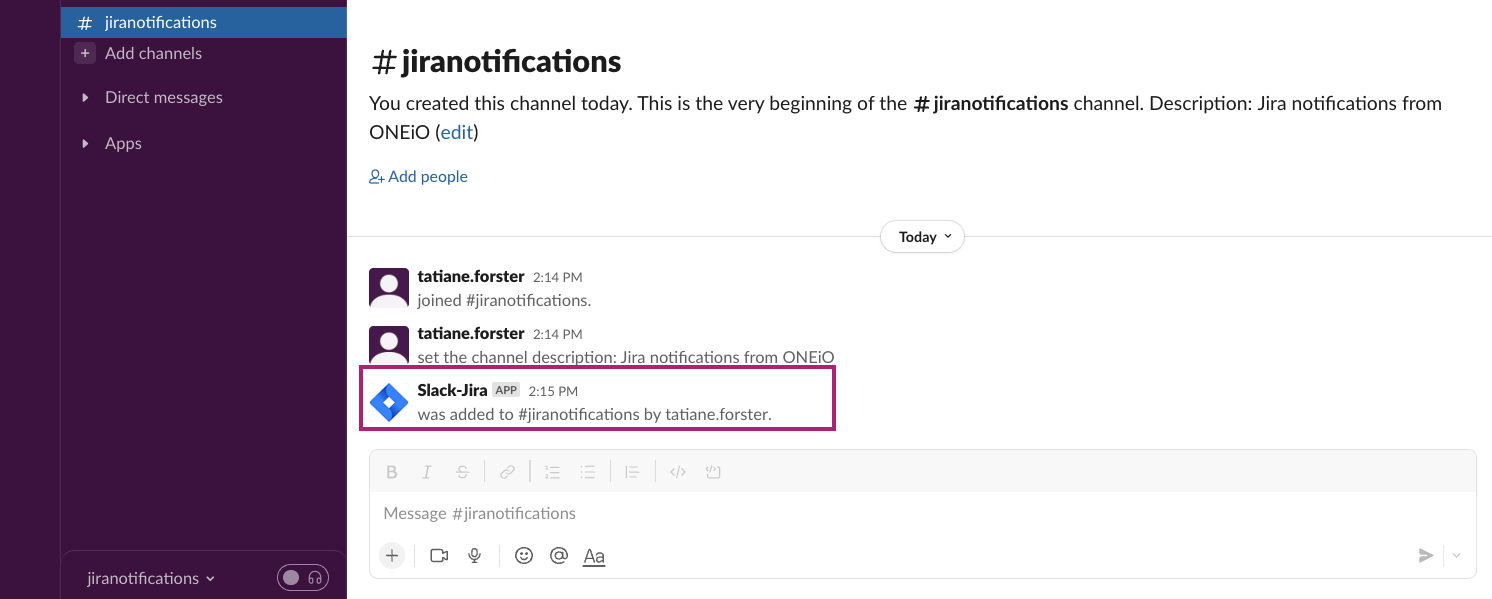Record a video clip with camera icon
This screenshot has height=599, width=1492.
pos(439,556)
